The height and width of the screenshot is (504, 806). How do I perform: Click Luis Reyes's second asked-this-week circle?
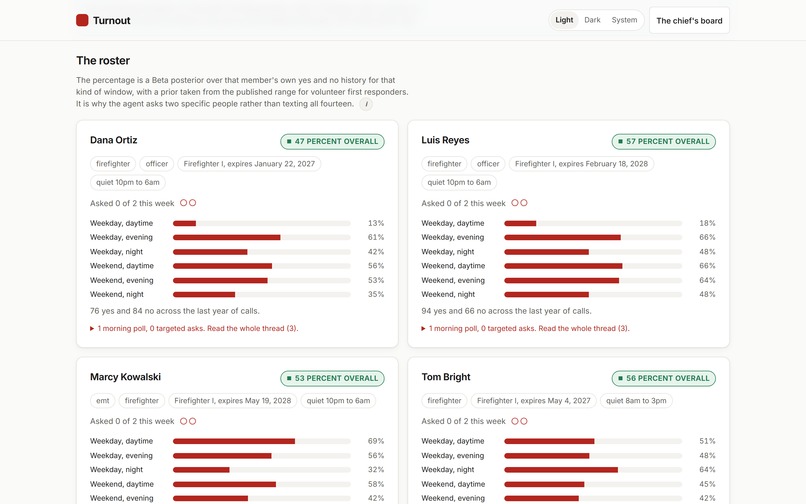[524, 203]
